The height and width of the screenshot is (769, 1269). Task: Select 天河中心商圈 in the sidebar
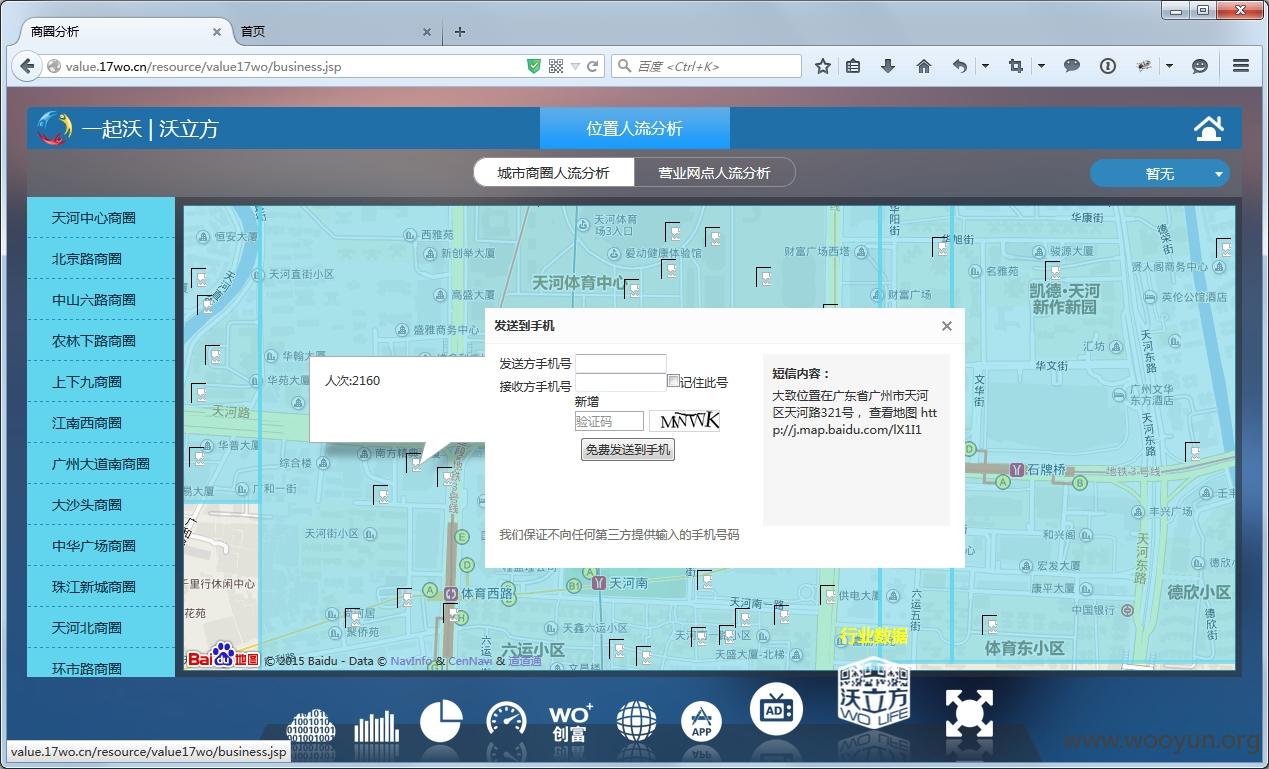point(101,217)
